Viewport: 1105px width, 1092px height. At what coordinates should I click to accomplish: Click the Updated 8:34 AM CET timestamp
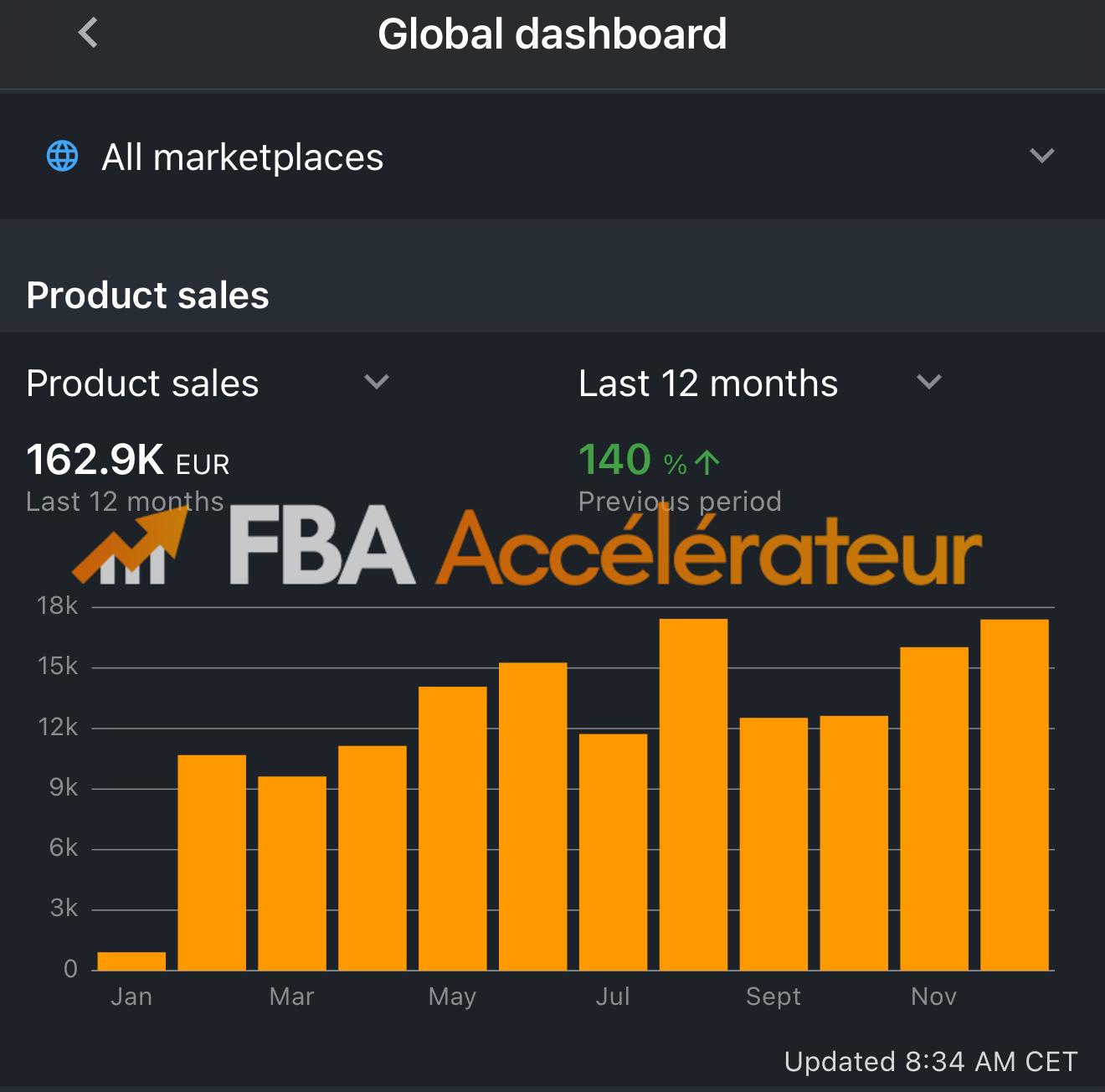coord(931,1062)
